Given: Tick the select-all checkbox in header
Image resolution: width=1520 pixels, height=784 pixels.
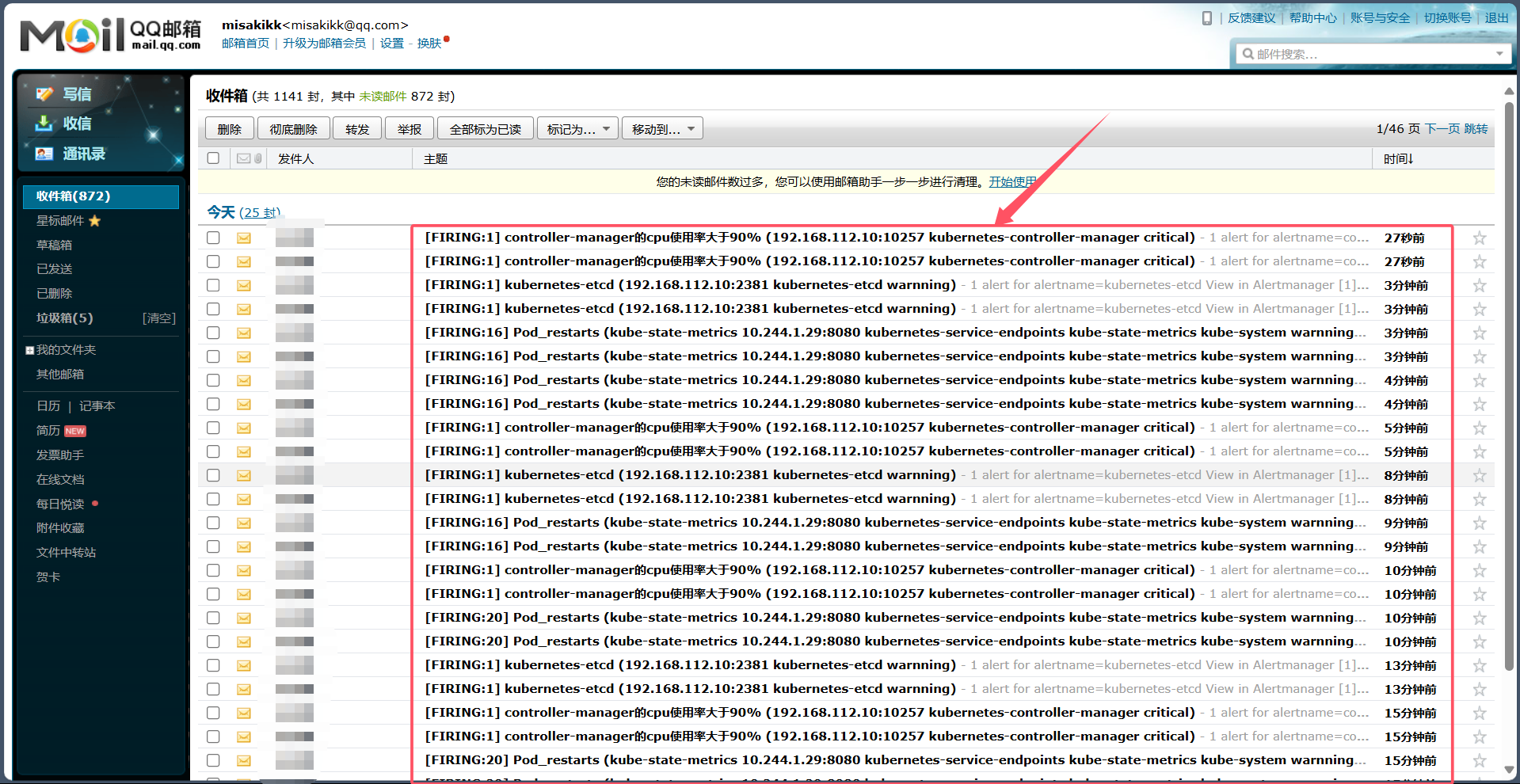Looking at the screenshot, I should click(x=213, y=158).
